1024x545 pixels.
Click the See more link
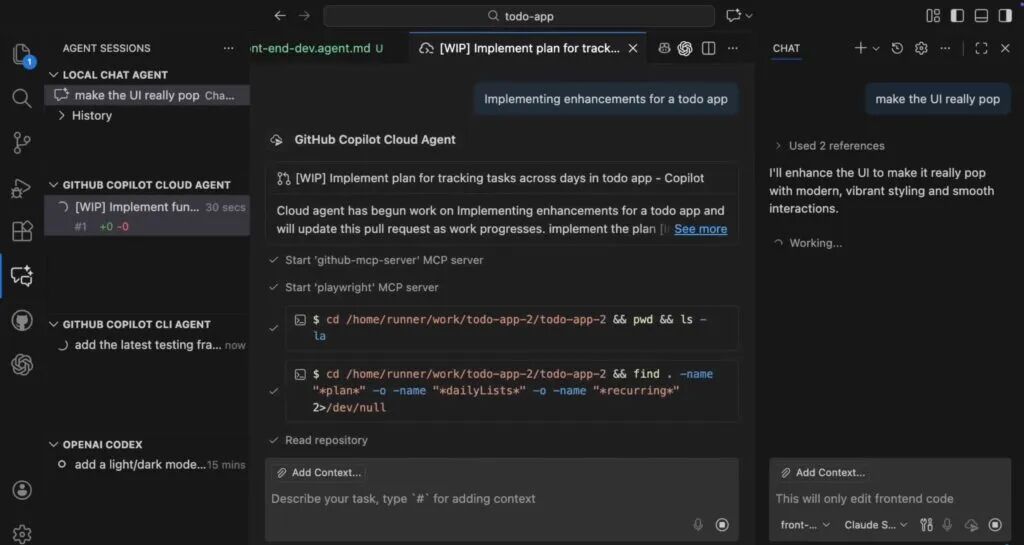[700, 229]
